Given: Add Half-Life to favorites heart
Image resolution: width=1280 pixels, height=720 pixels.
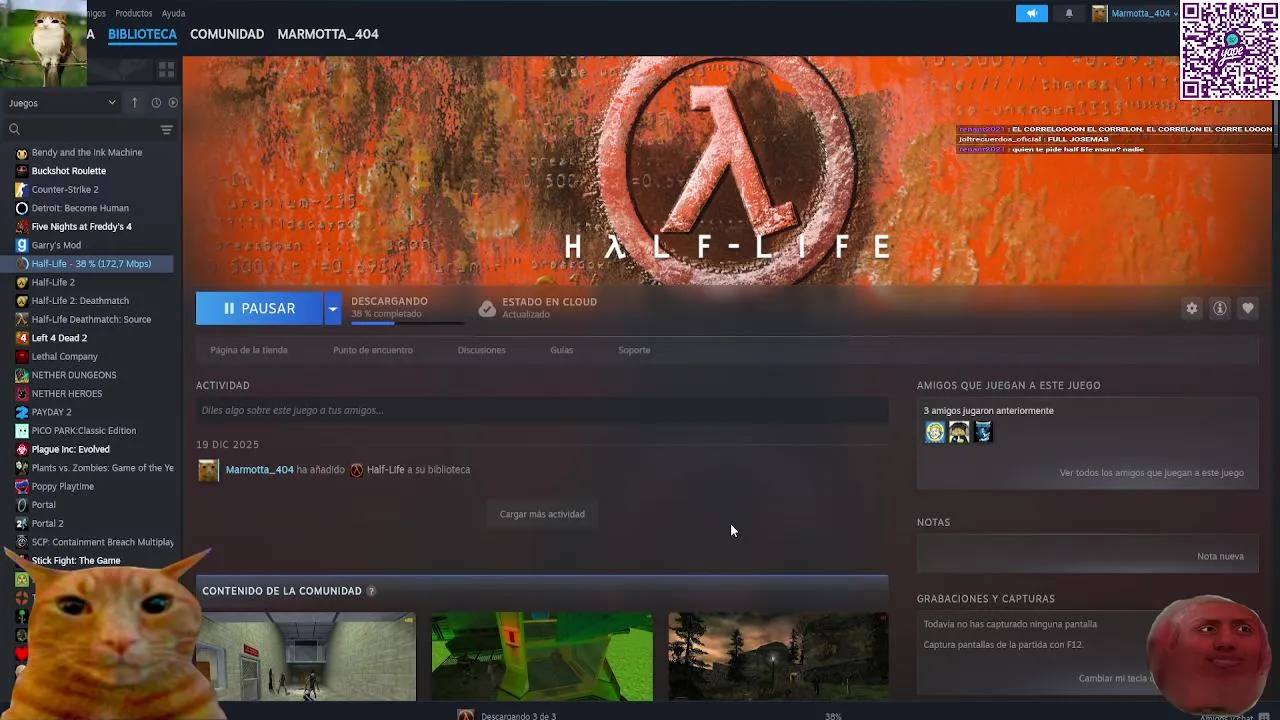Looking at the screenshot, I should [x=1247, y=308].
